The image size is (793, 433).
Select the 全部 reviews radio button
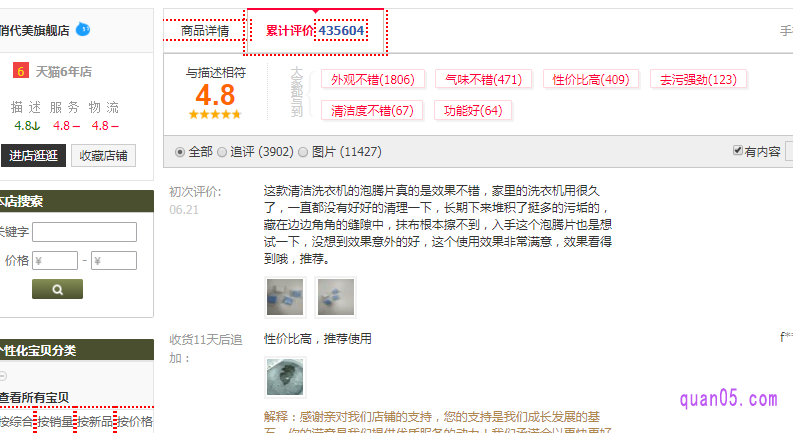pyautogui.click(x=180, y=152)
